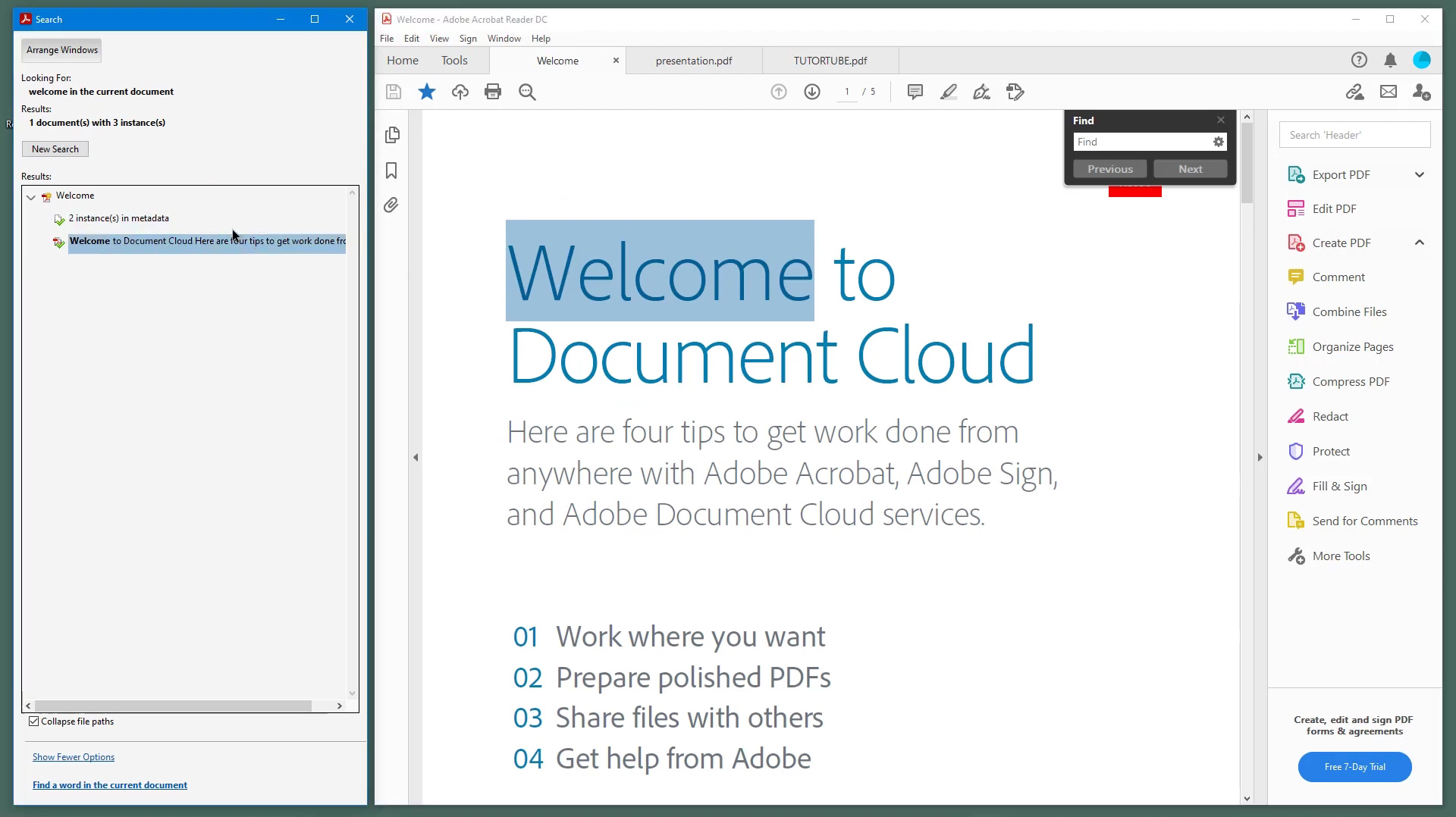The height and width of the screenshot is (817, 1456).
Task: Save the document using the Save icon
Action: [x=394, y=92]
